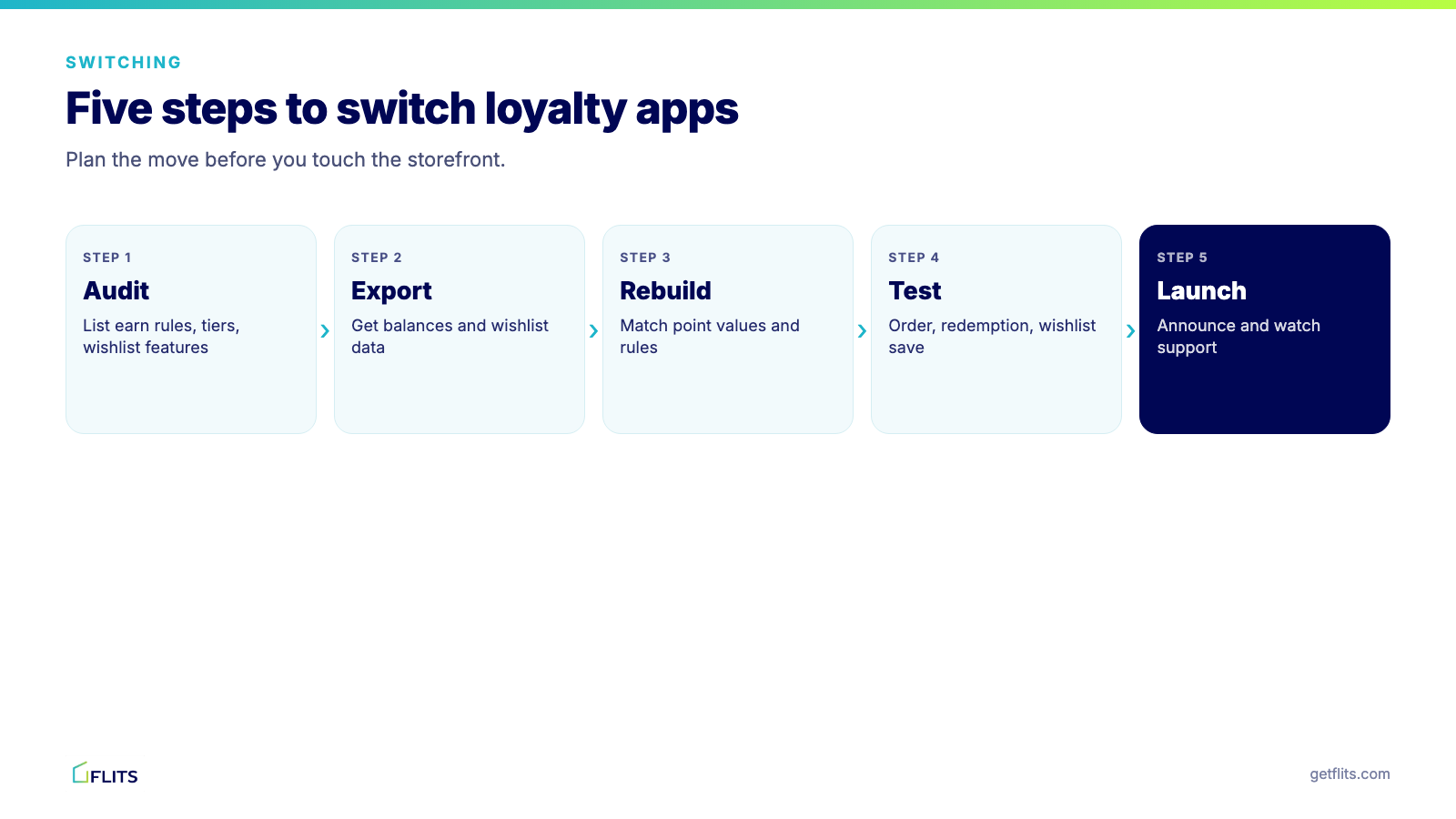Image resolution: width=1456 pixels, height=819 pixels.
Task: Click the "SWITCHING" section label
Action: [124, 63]
